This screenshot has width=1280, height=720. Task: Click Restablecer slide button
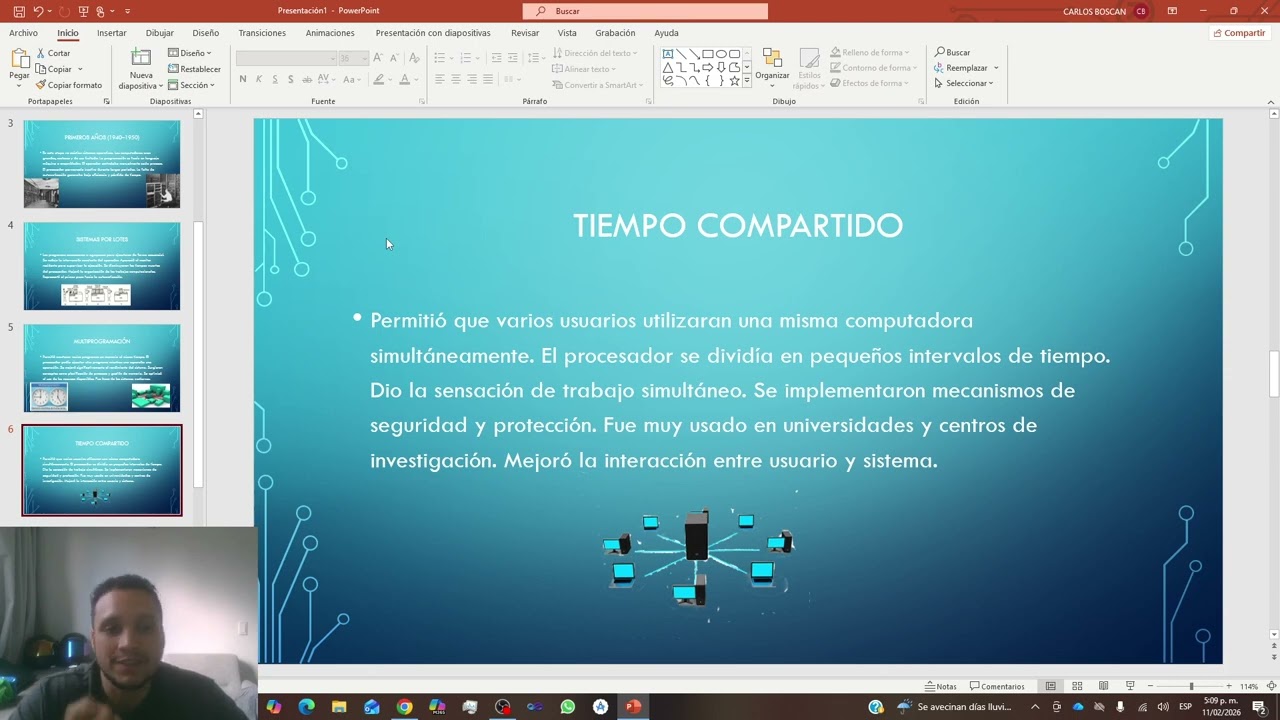[x=194, y=69]
